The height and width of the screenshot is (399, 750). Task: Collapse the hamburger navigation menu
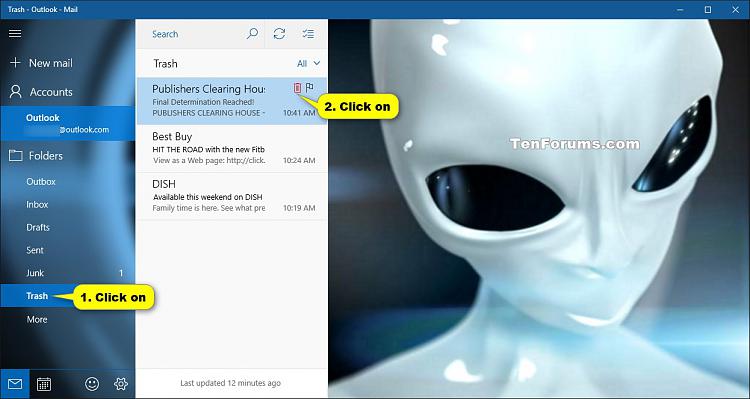[x=15, y=33]
